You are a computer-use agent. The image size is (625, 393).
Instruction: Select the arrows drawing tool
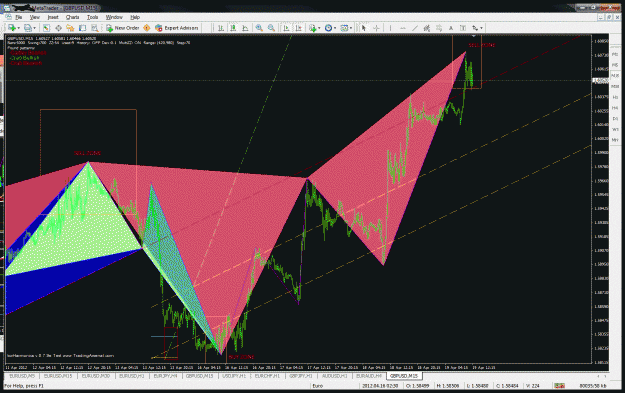coord(475,28)
